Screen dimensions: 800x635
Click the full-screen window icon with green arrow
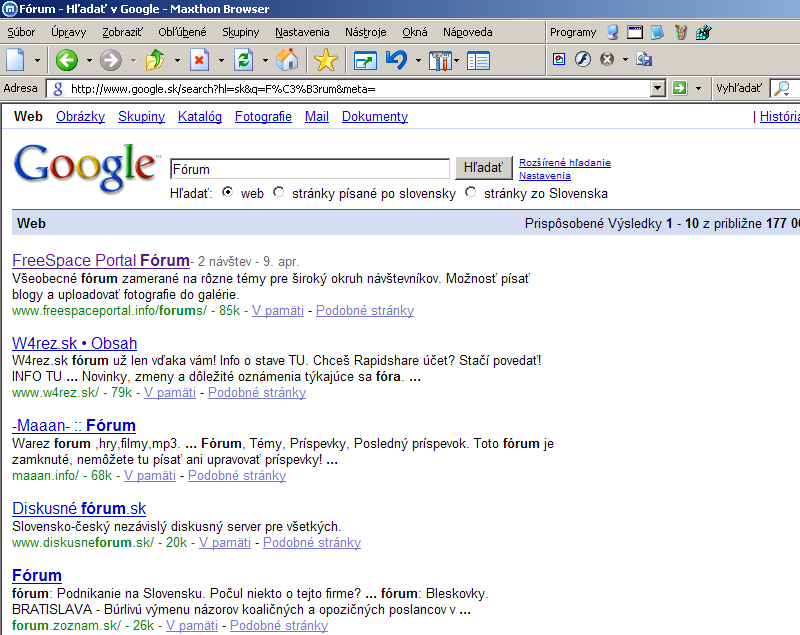365,61
